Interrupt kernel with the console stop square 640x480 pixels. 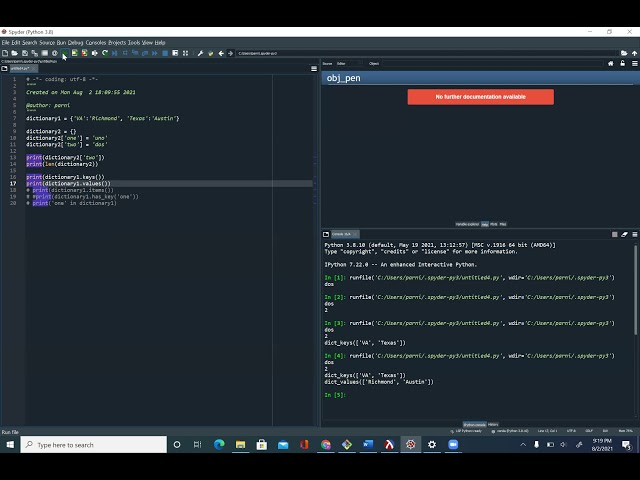click(615, 234)
